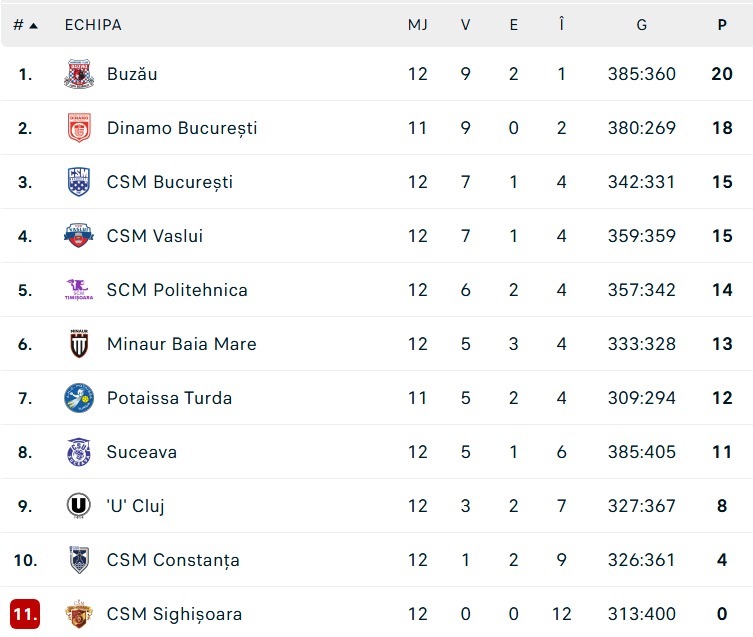
Task: Click the ECHIPA column header
Action: tap(93, 24)
